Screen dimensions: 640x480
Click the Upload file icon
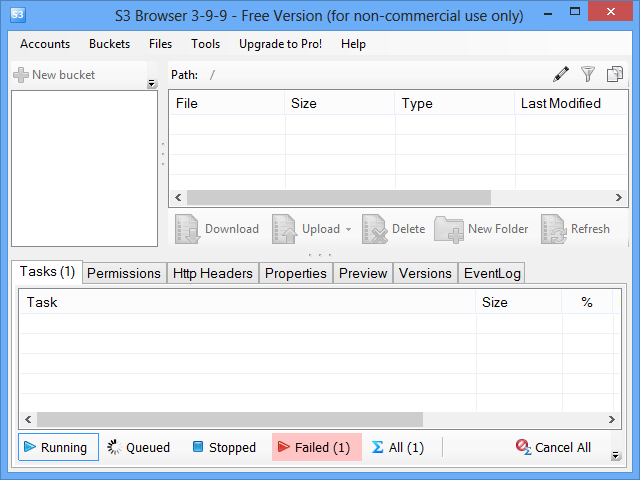click(284, 229)
